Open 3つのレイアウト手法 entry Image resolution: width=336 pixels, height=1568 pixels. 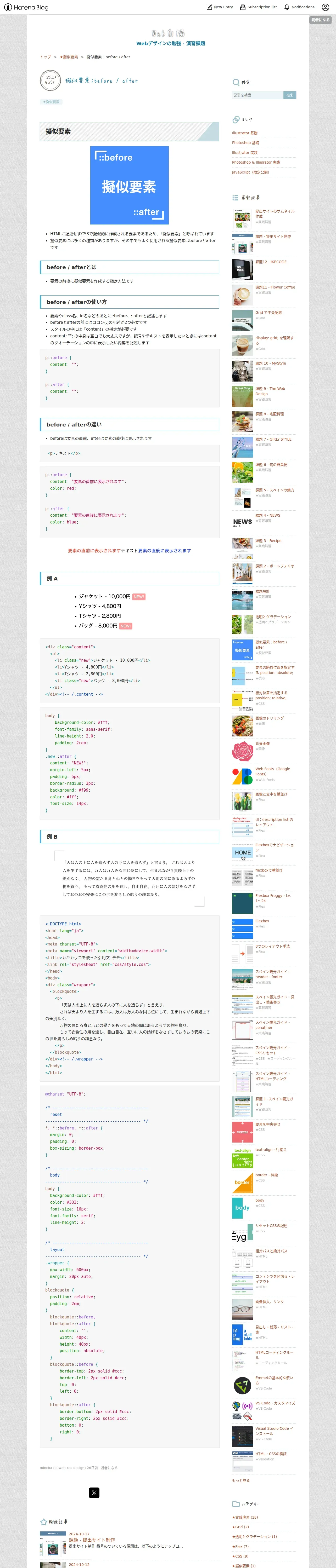(273, 946)
